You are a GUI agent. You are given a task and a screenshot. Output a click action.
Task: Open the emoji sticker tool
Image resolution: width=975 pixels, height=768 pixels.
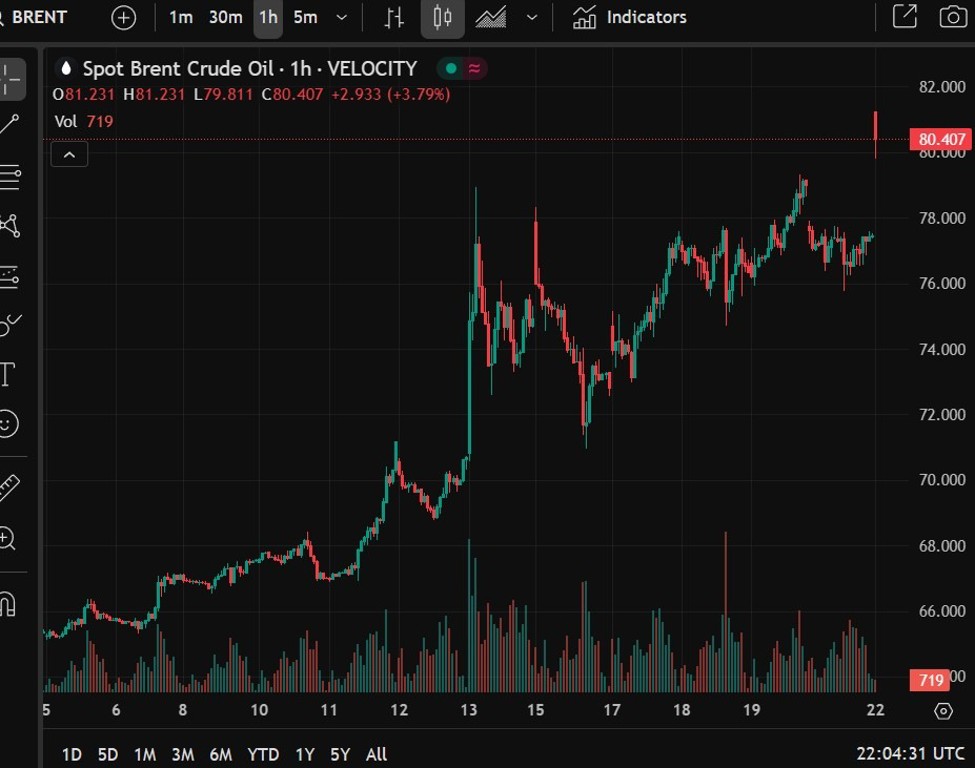tap(10, 424)
